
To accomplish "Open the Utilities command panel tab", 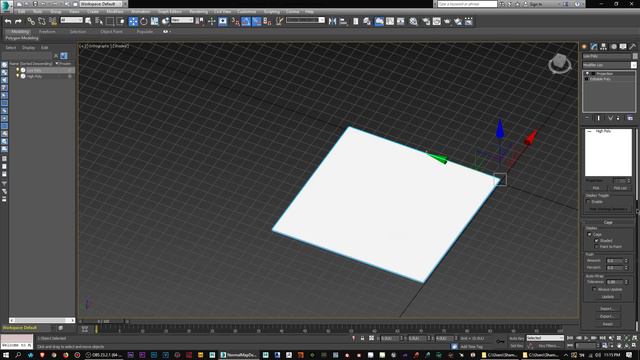I will tap(633, 47).
